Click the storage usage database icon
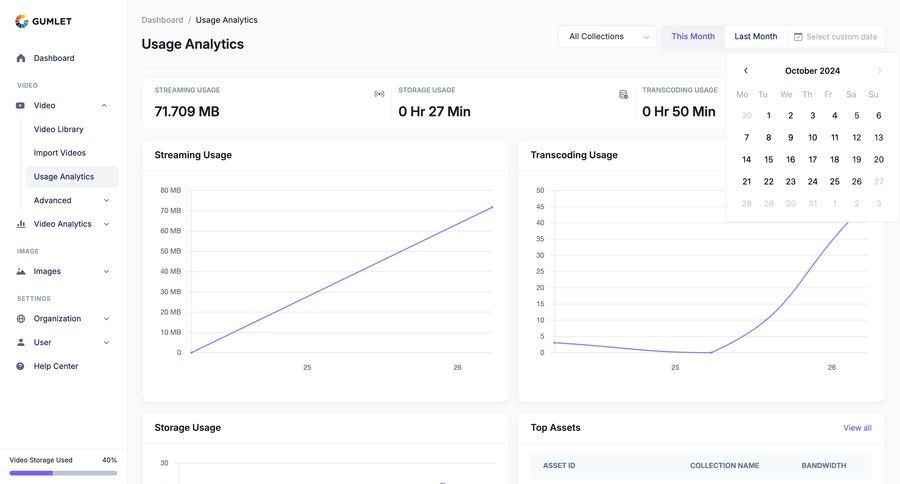 click(623, 94)
